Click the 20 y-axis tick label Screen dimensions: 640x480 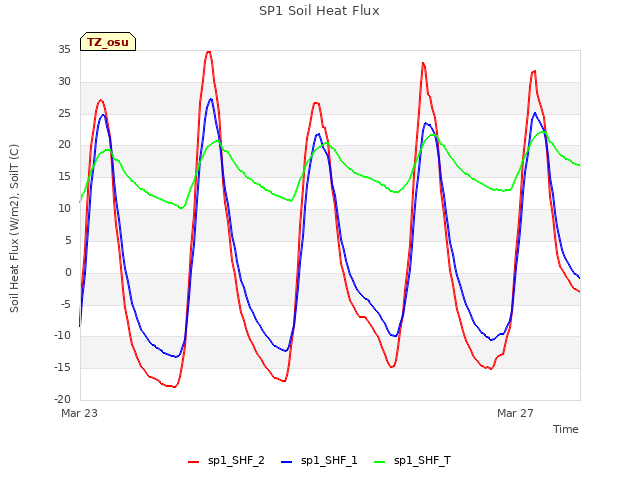tap(64, 144)
